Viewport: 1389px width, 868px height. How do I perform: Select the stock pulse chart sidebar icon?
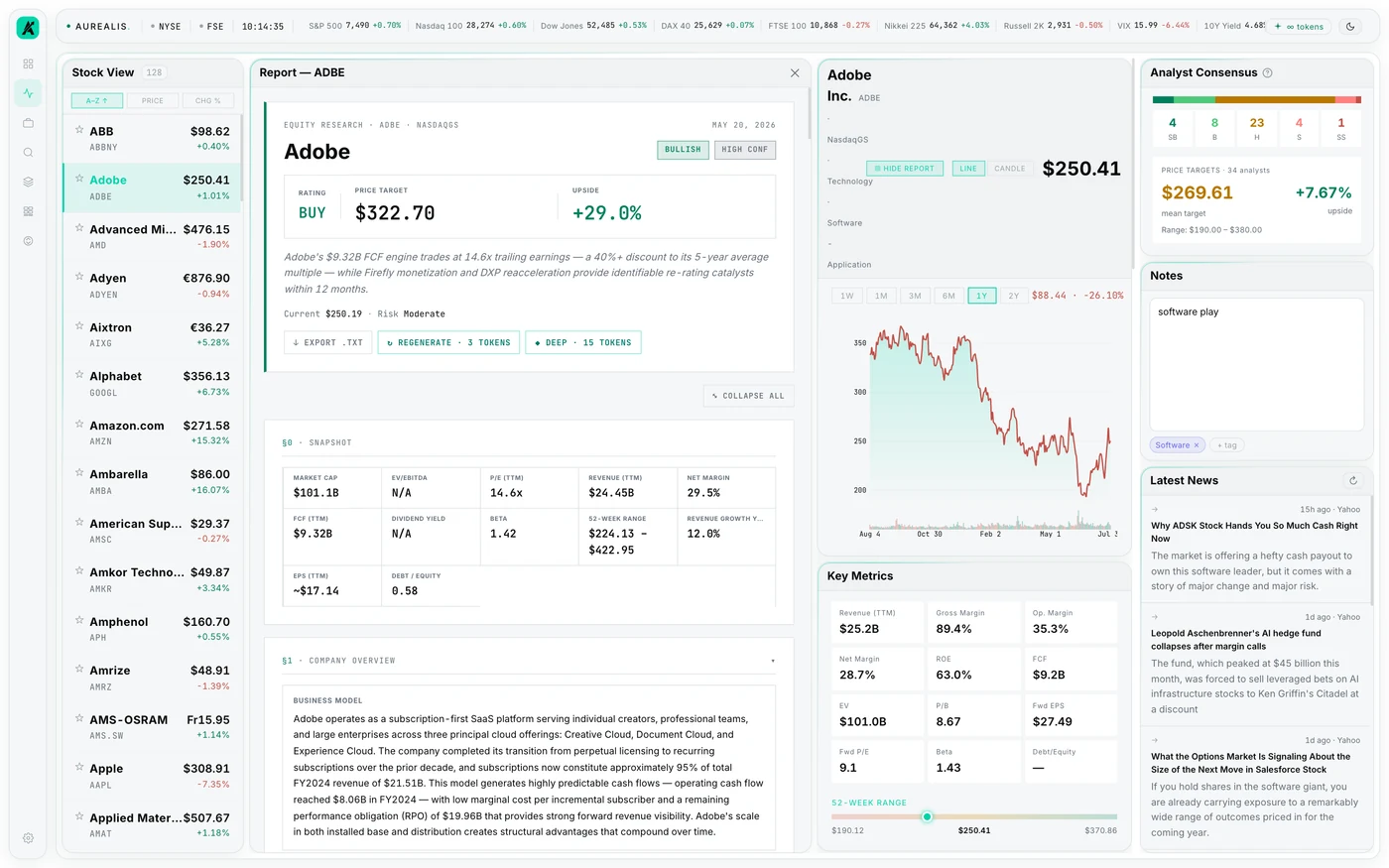(x=28, y=93)
